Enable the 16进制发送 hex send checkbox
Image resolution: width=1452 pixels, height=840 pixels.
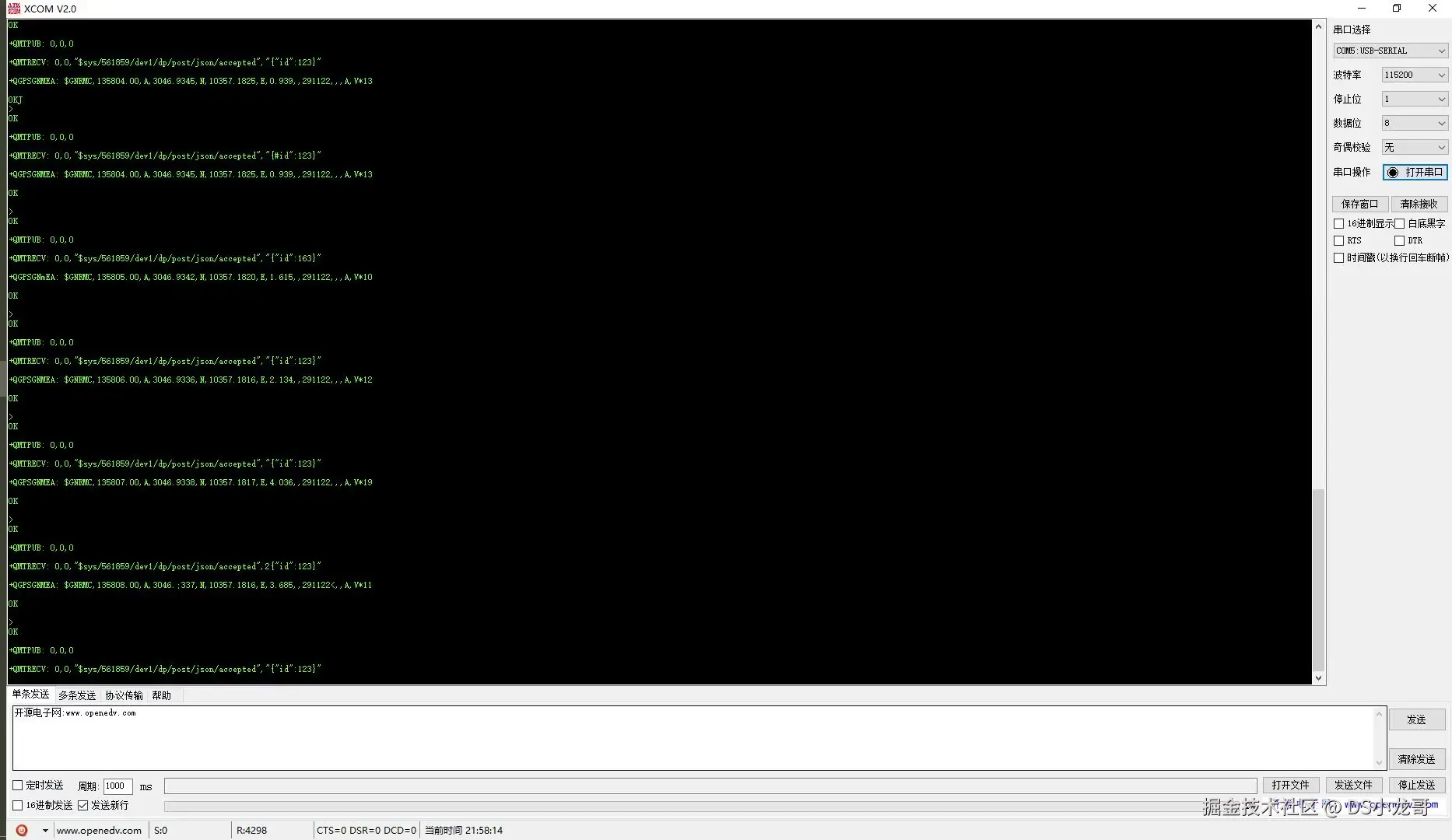coord(18,806)
